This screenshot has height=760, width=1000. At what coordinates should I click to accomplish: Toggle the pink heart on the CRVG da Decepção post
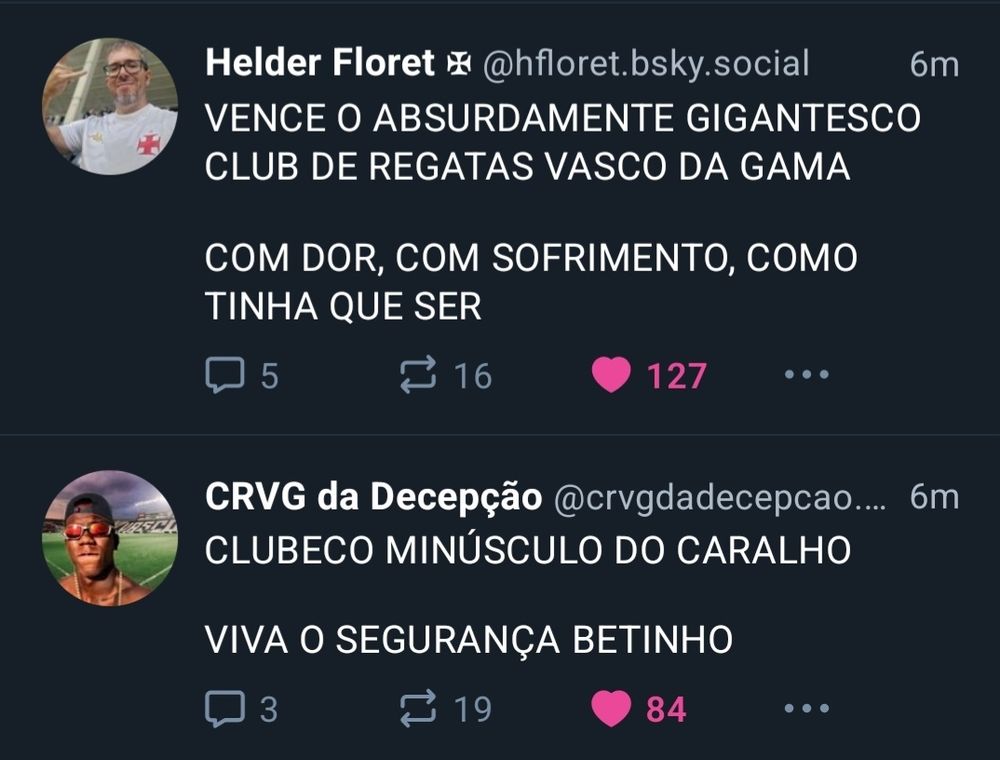[611, 709]
